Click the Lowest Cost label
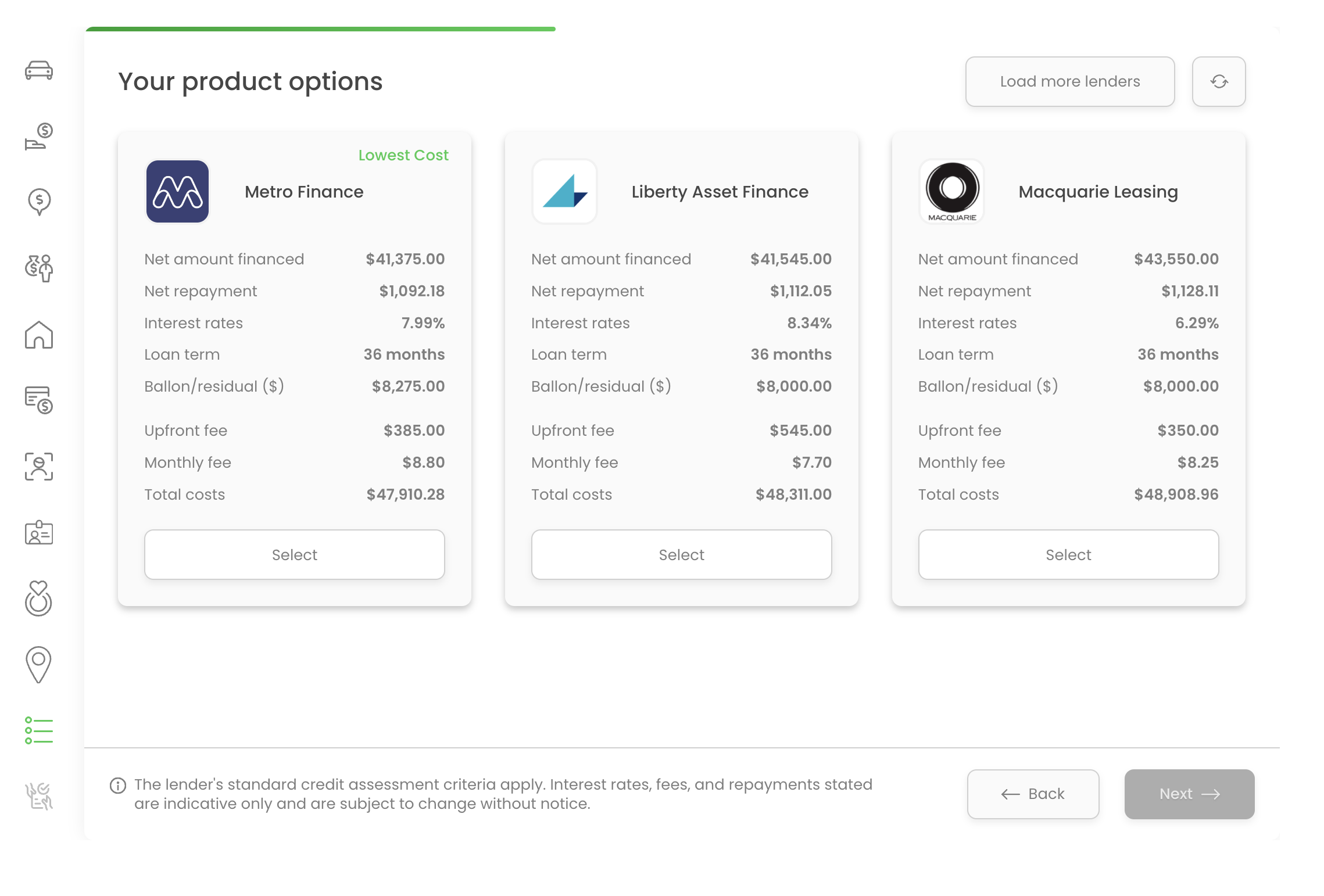 tap(403, 155)
